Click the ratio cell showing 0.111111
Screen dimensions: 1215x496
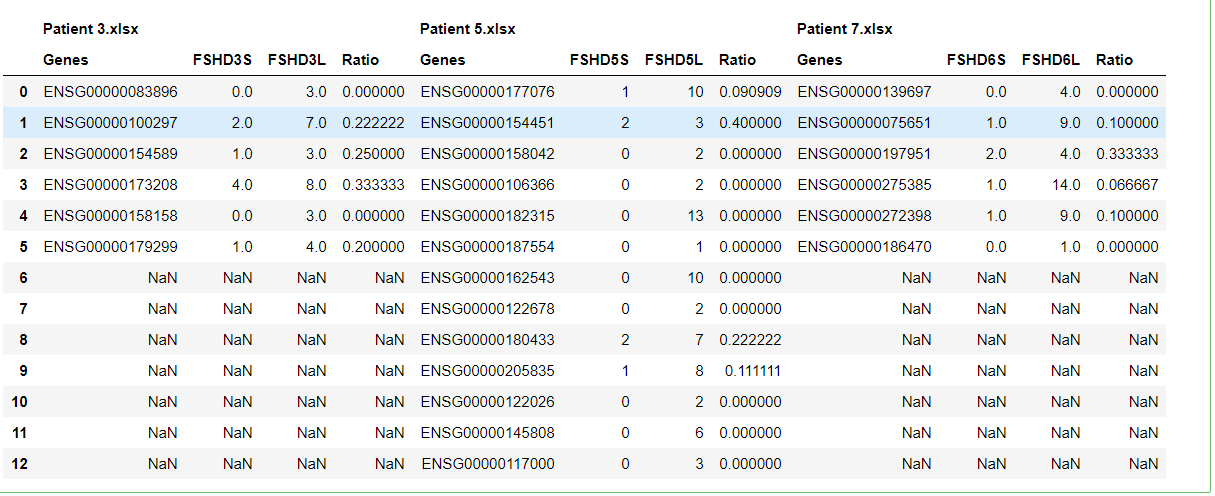pyautogui.click(x=753, y=371)
